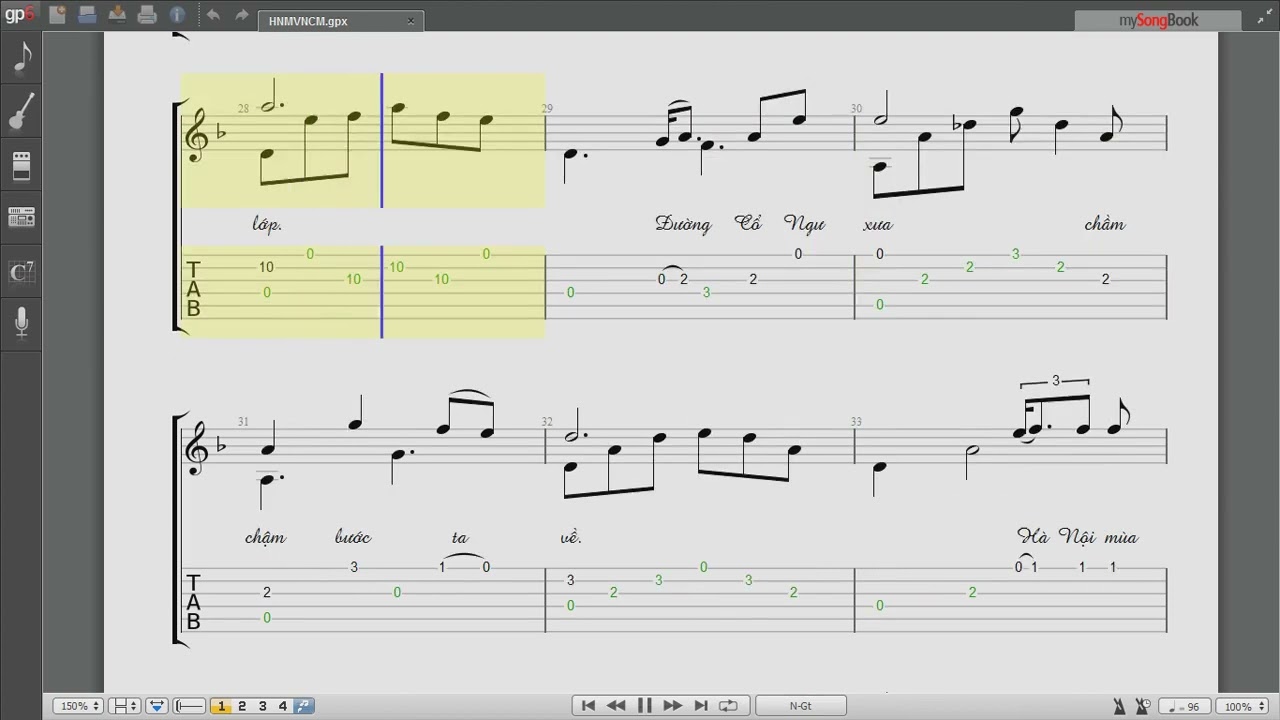Toggle the metronome count-in icon

click(x=1141, y=706)
